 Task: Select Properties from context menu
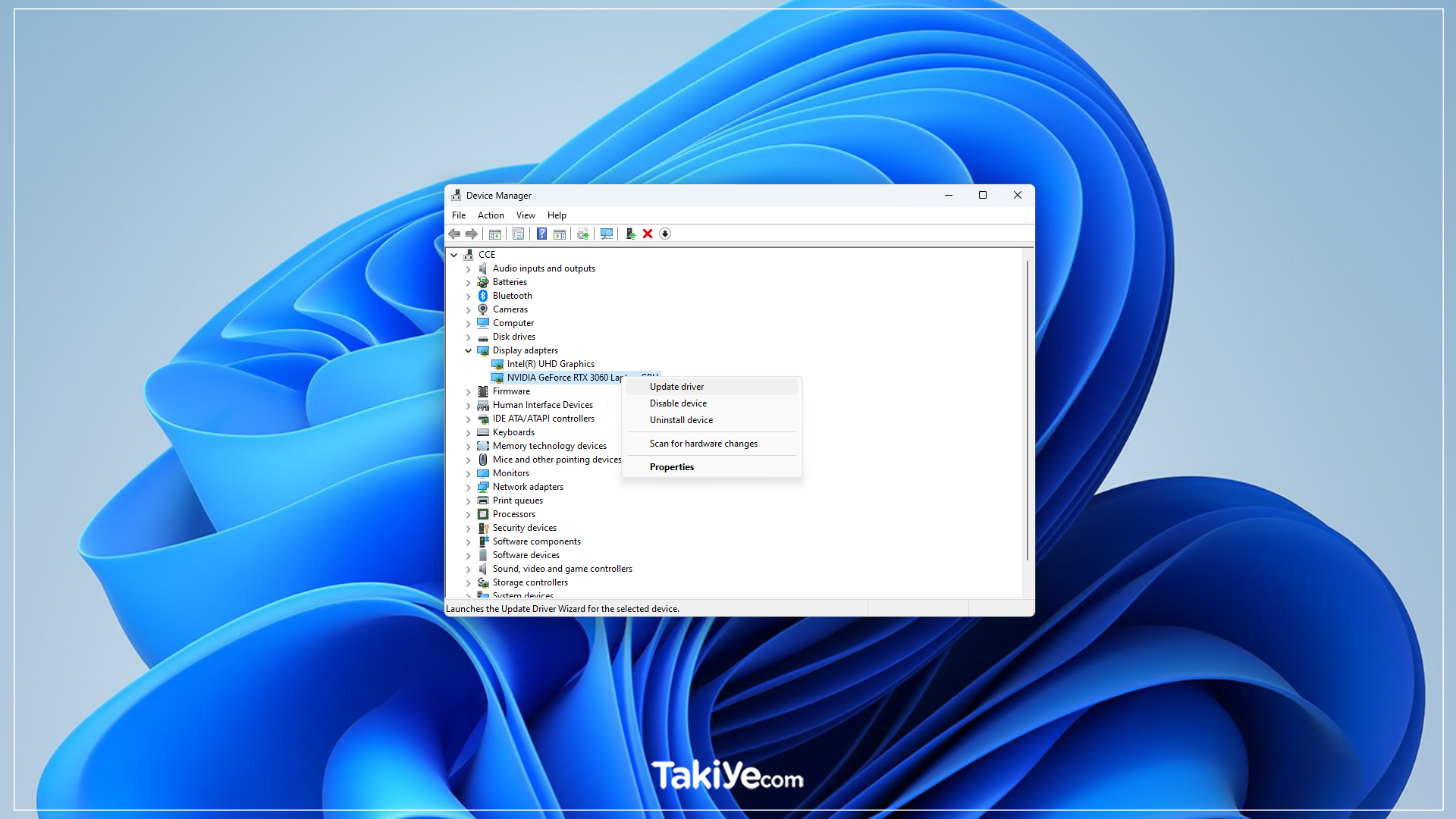[x=671, y=466]
